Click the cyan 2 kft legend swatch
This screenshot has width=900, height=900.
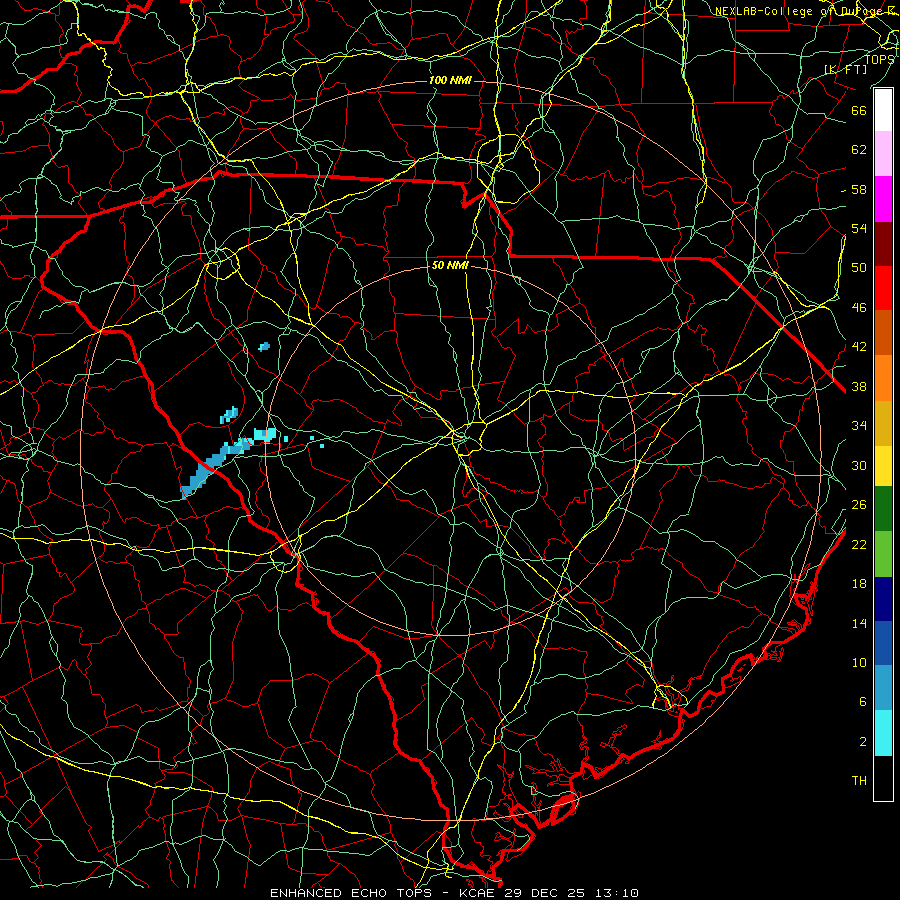point(883,733)
